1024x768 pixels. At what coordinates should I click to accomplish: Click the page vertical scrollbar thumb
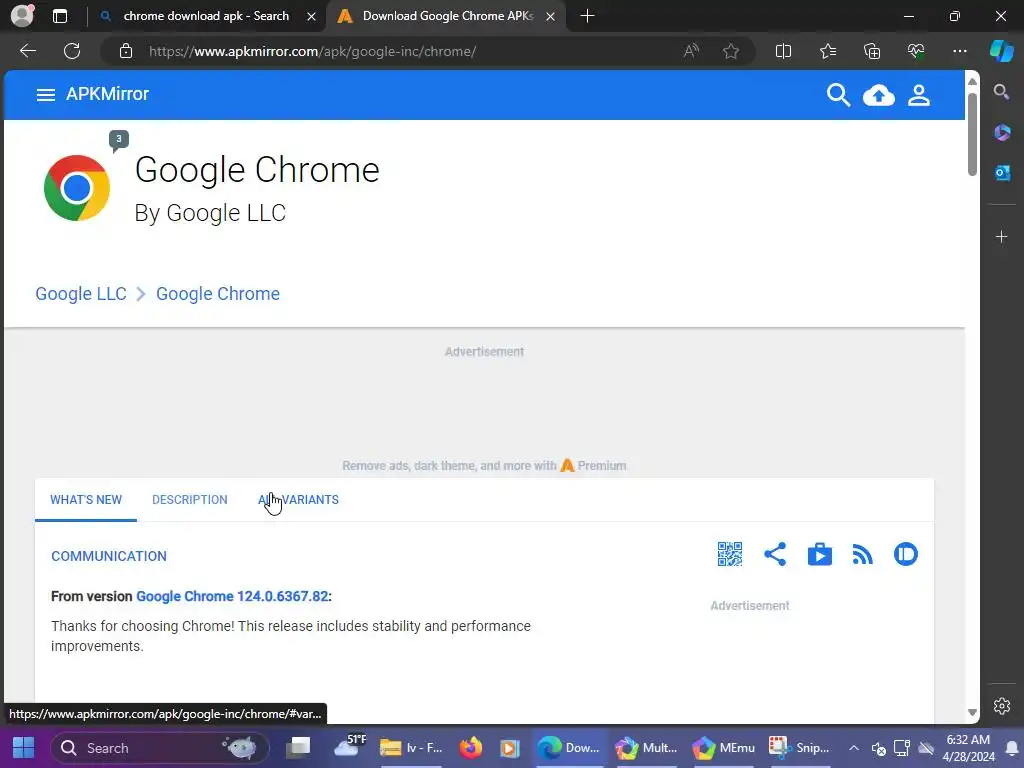(972, 134)
